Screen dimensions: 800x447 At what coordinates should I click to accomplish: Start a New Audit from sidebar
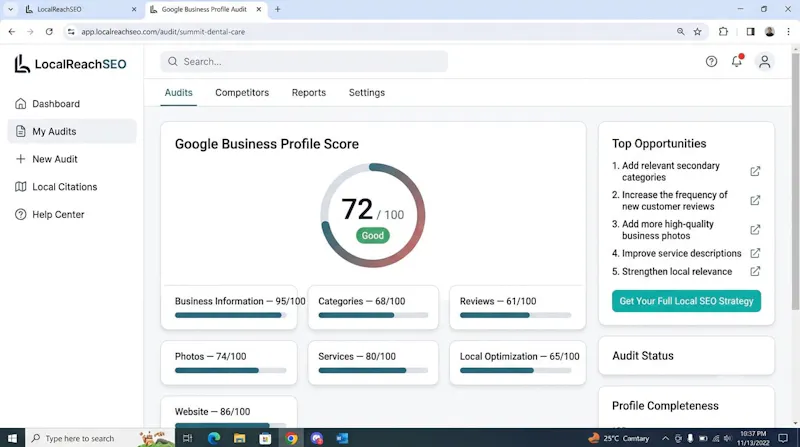(x=72, y=159)
